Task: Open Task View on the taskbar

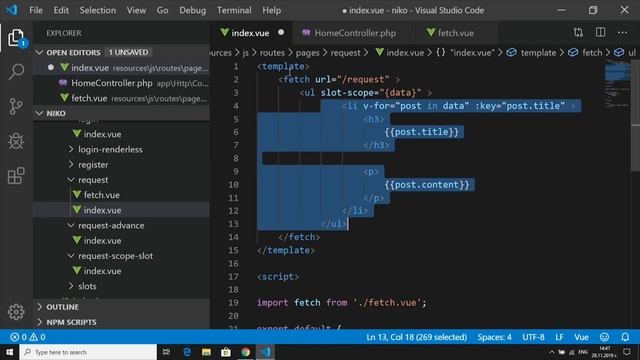Action: pyautogui.click(x=166, y=352)
